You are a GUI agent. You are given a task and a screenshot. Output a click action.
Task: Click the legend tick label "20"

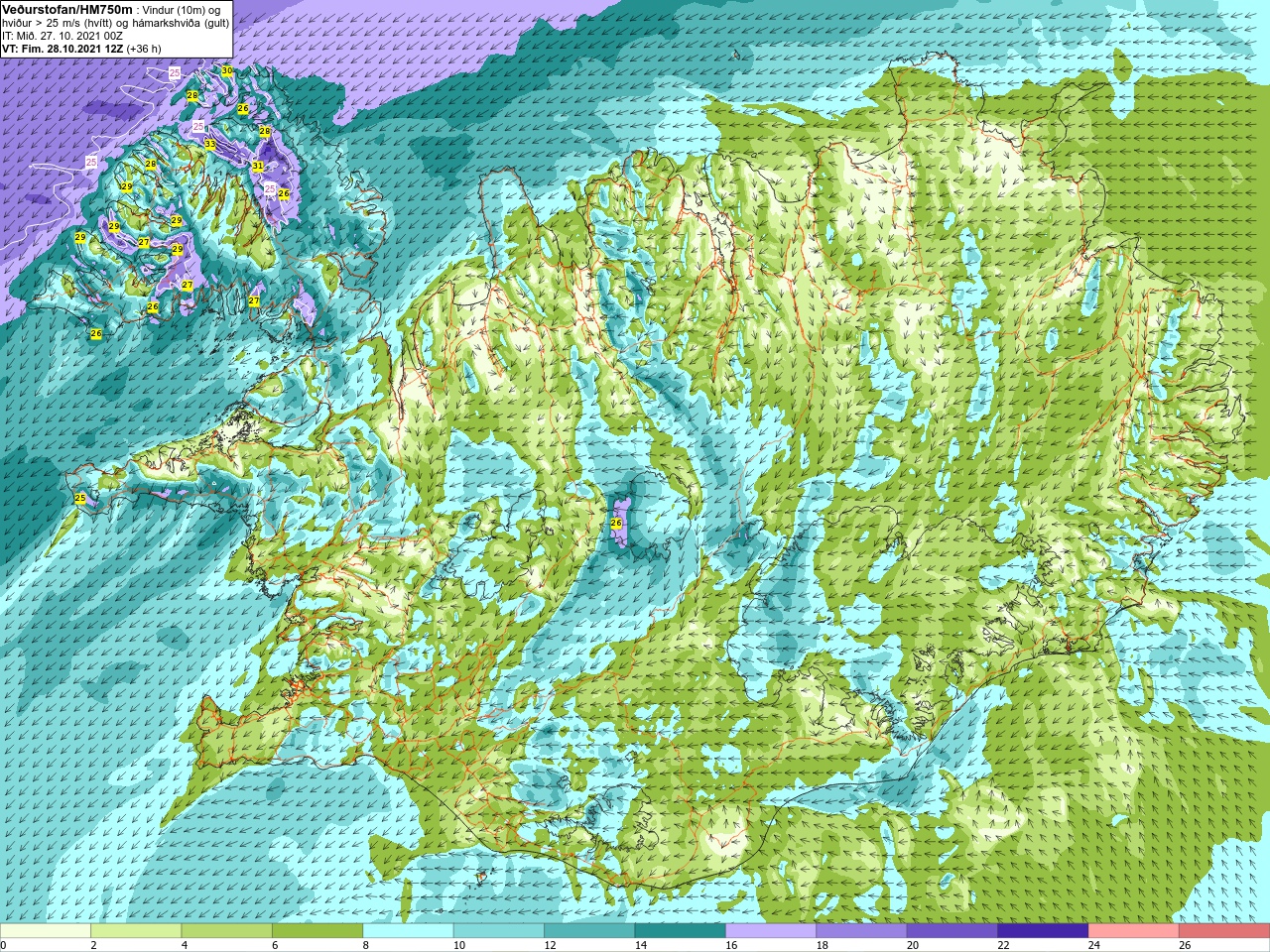click(x=912, y=946)
